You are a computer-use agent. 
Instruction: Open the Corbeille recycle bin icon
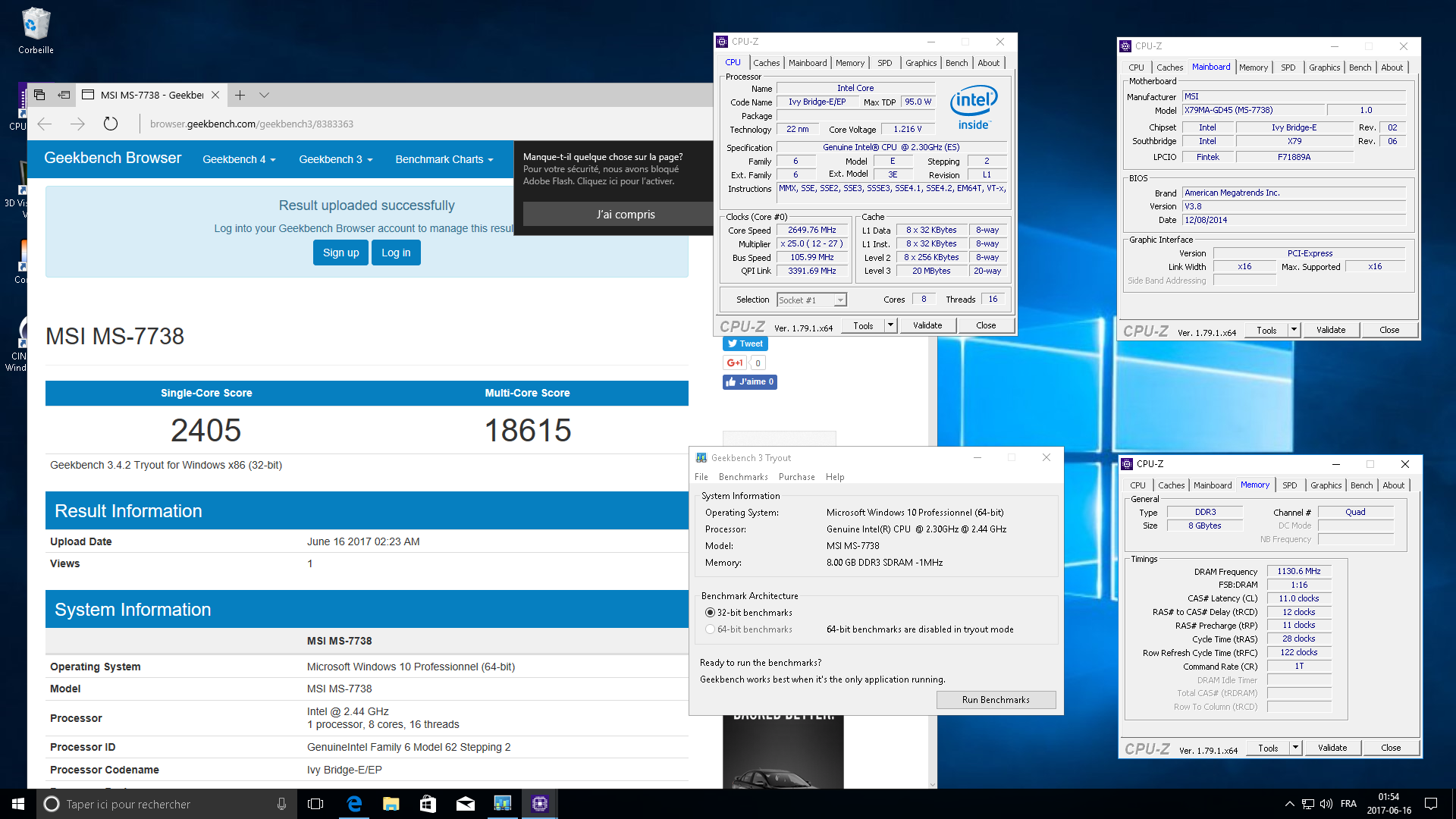point(36,30)
